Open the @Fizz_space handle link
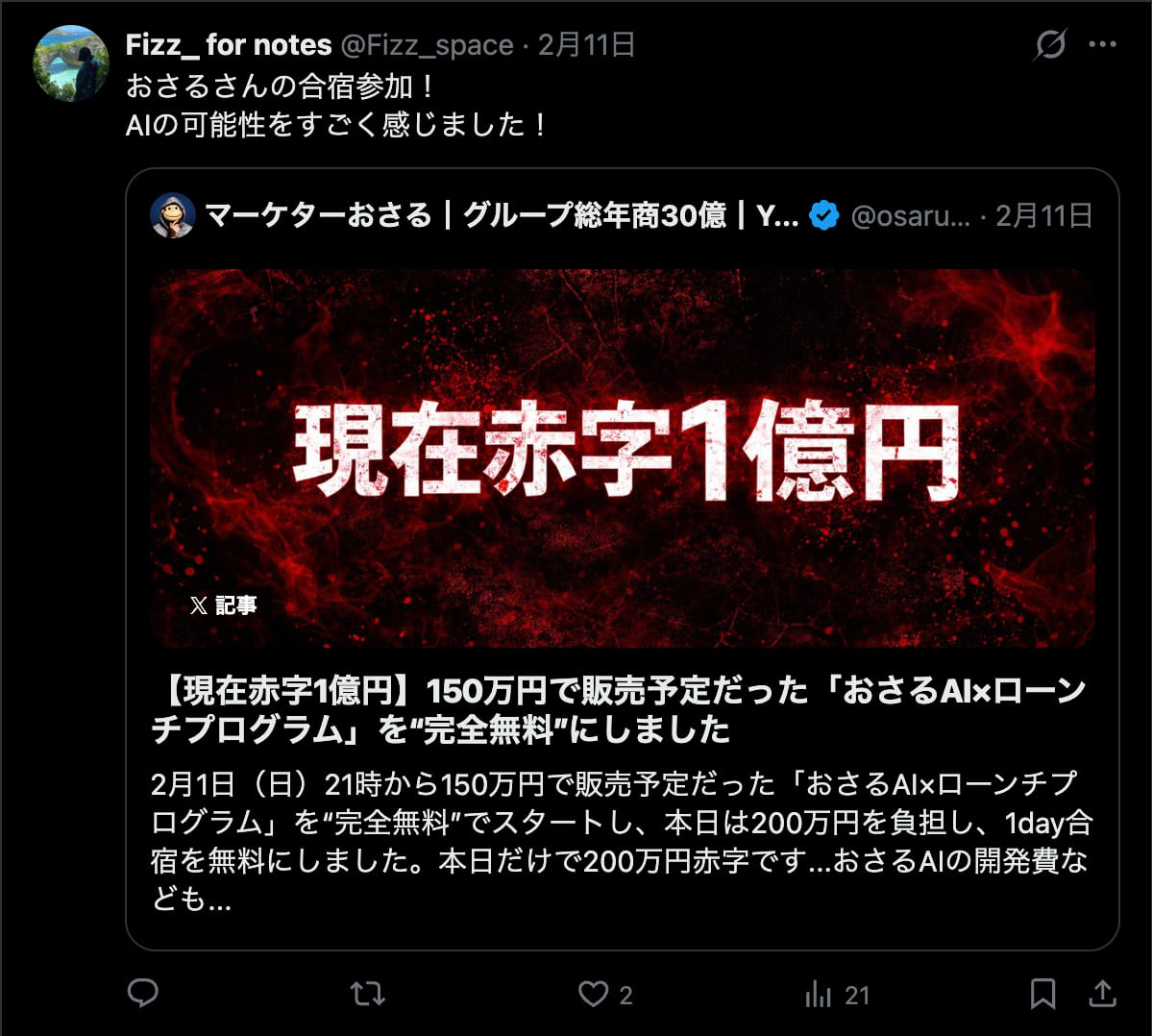Viewport: 1152px width, 1036px height. (427, 45)
